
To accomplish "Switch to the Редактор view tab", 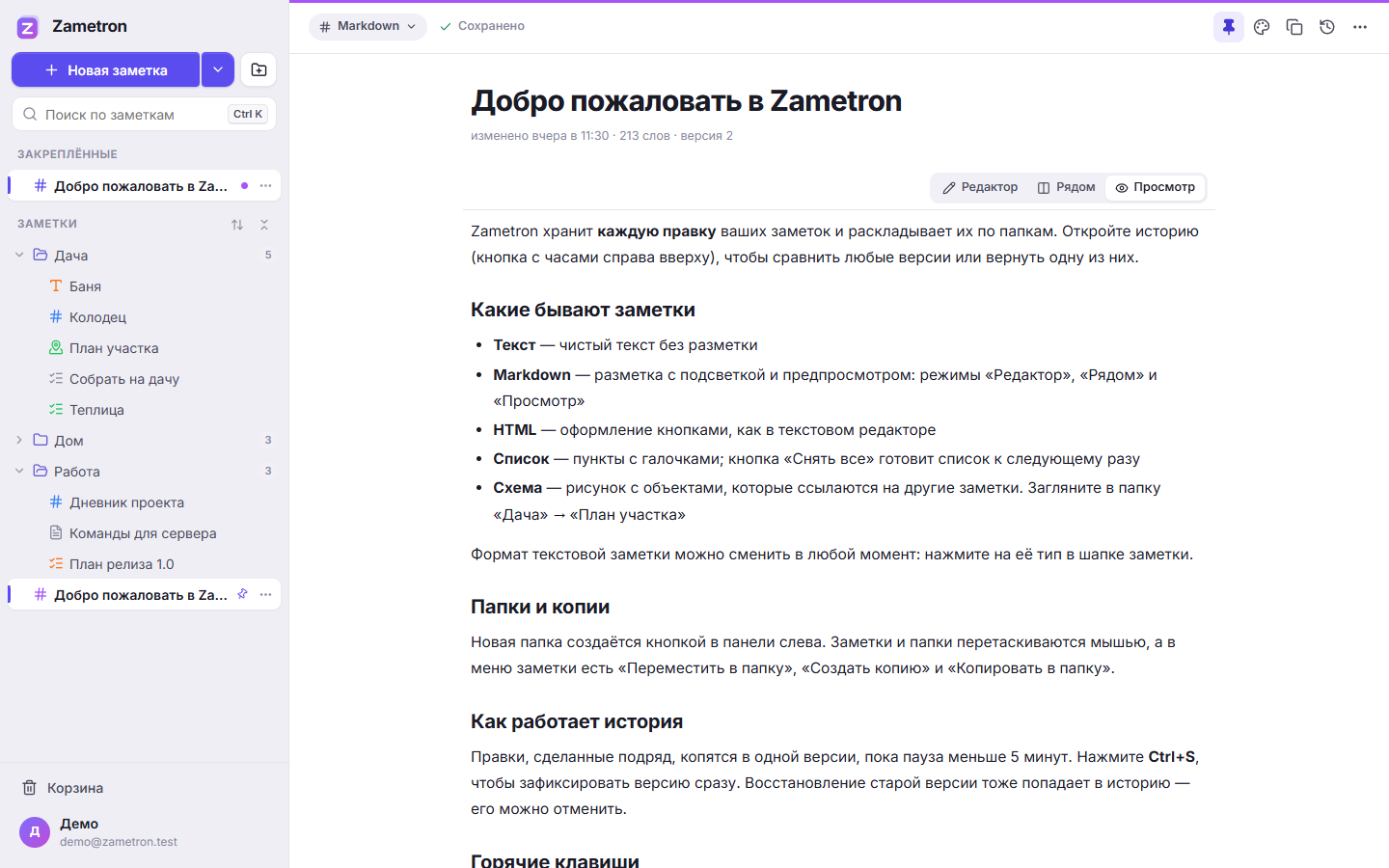I will (x=980, y=187).
